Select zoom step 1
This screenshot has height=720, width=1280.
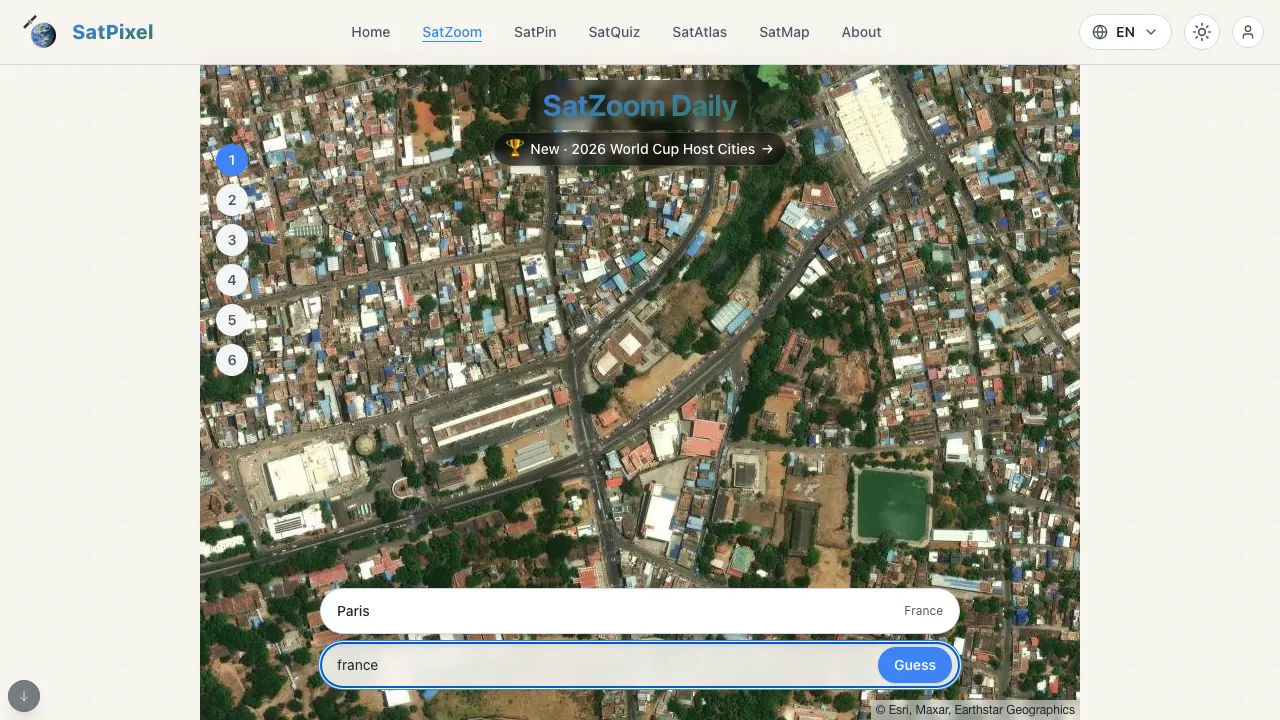click(232, 160)
